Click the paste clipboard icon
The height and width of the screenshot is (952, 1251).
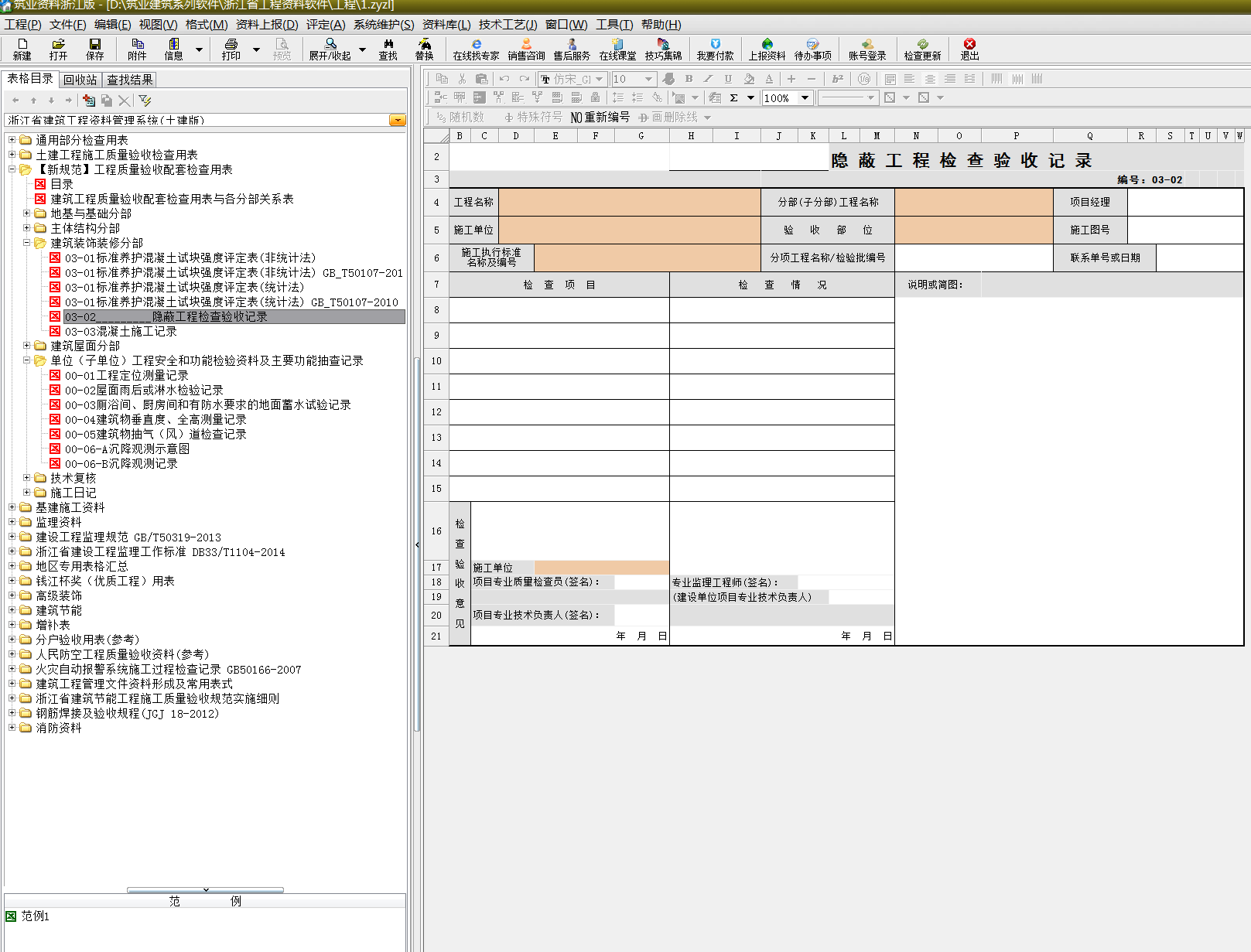point(481,79)
